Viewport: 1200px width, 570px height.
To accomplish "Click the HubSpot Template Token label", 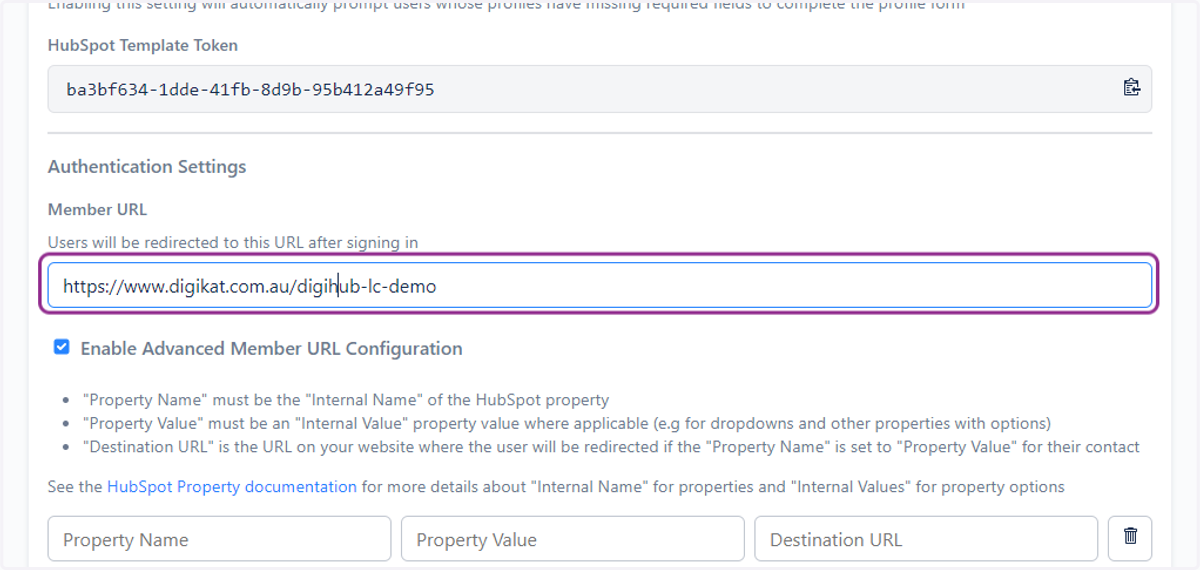I will 143,45.
